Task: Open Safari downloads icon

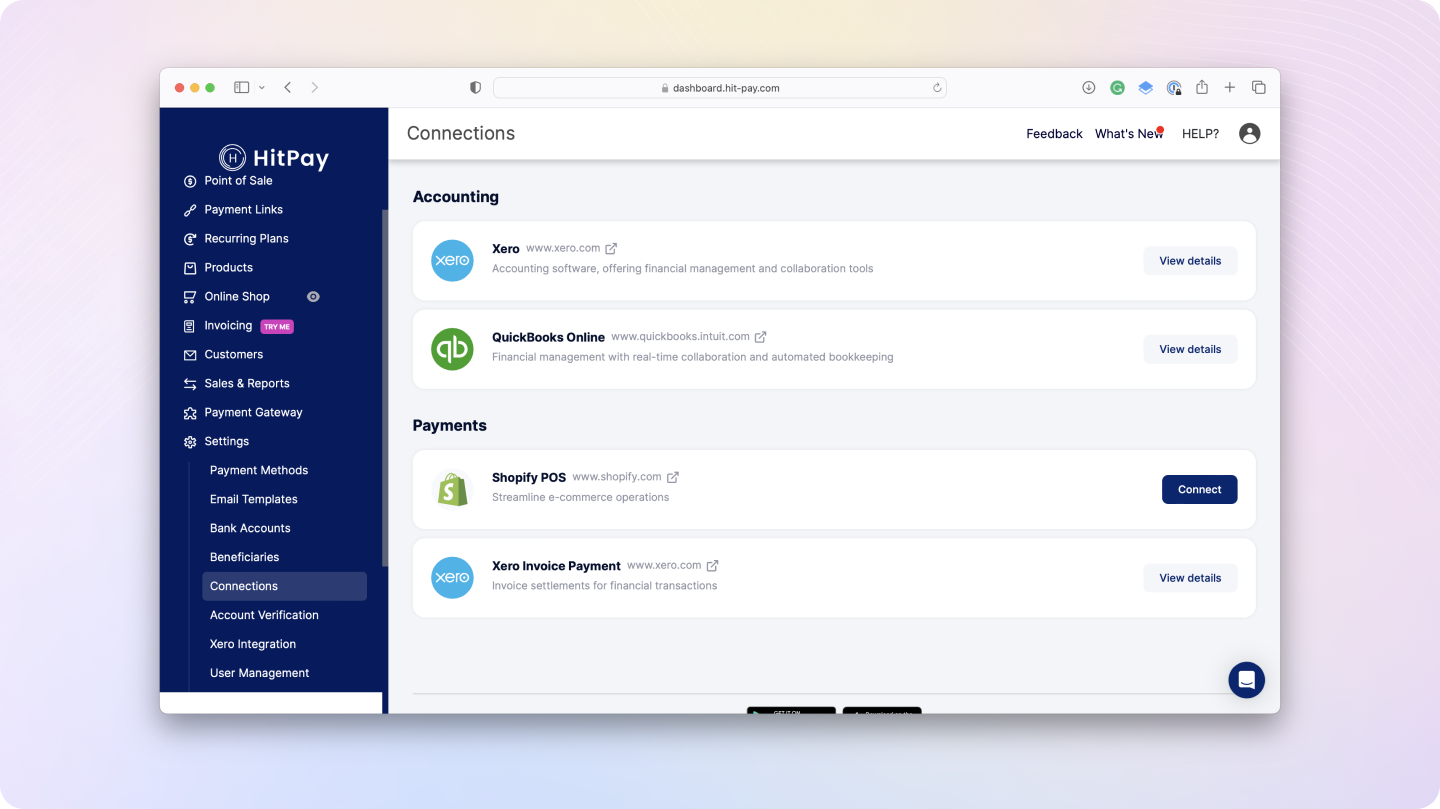Action: (x=1089, y=88)
